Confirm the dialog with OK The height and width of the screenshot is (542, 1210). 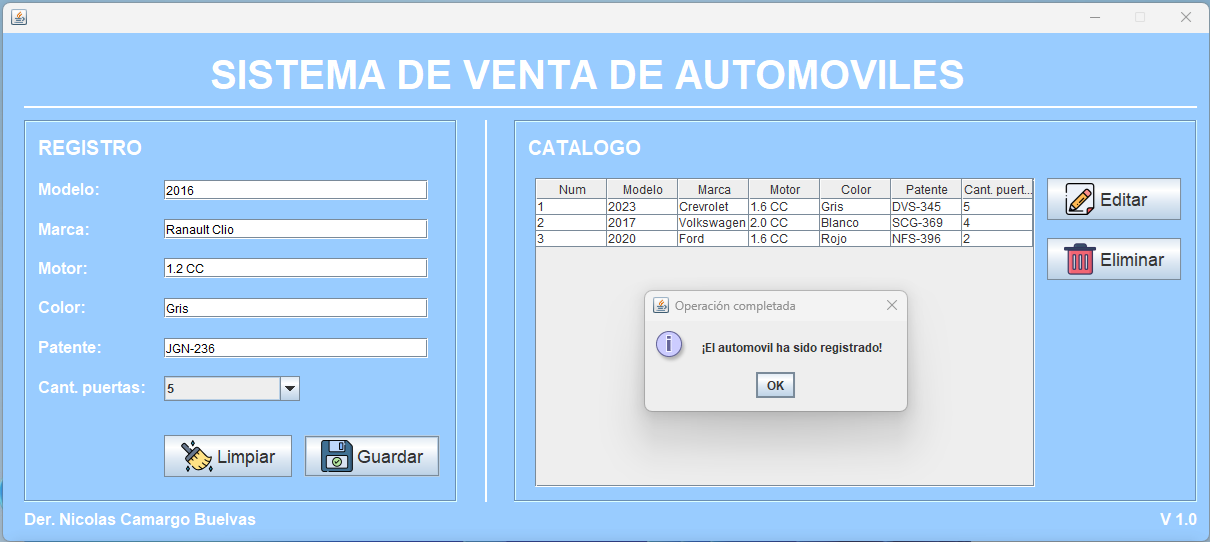775,385
